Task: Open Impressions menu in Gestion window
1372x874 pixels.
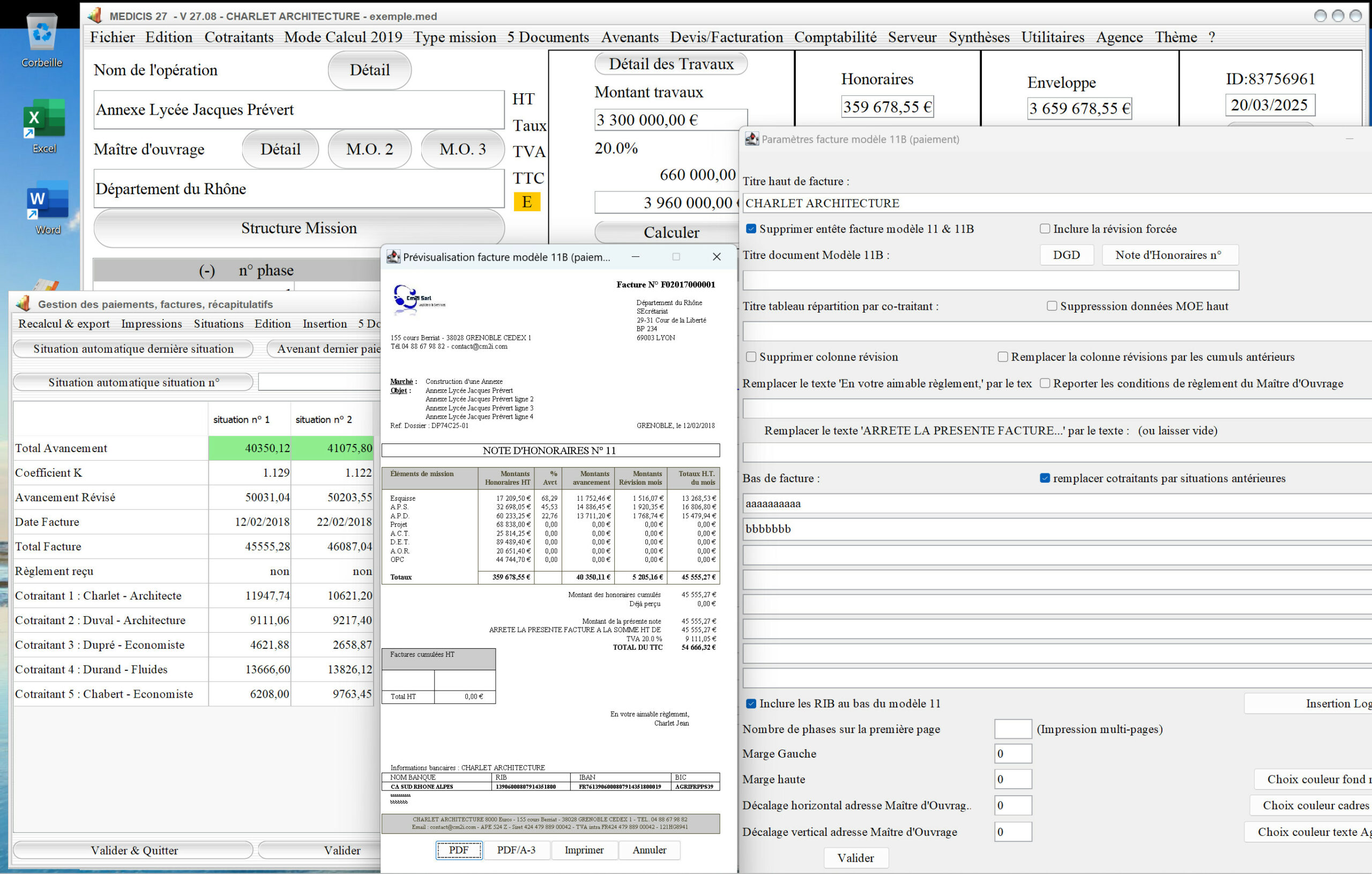Action: tap(152, 324)
